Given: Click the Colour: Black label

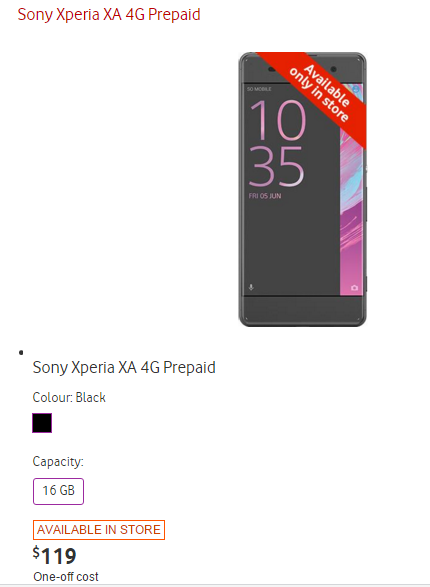Looking at the screenshot, I should pyautogui.click(x=69, y=397).
